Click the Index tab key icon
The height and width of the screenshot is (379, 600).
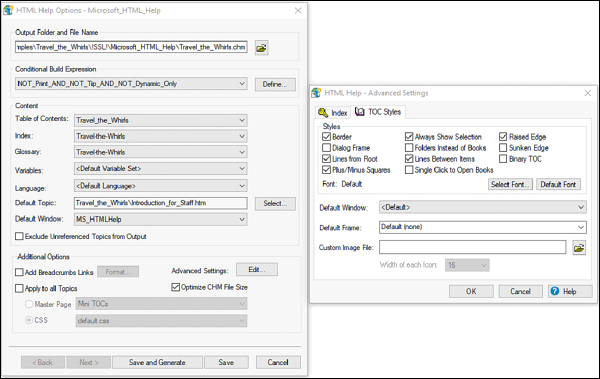click(323, 113)
